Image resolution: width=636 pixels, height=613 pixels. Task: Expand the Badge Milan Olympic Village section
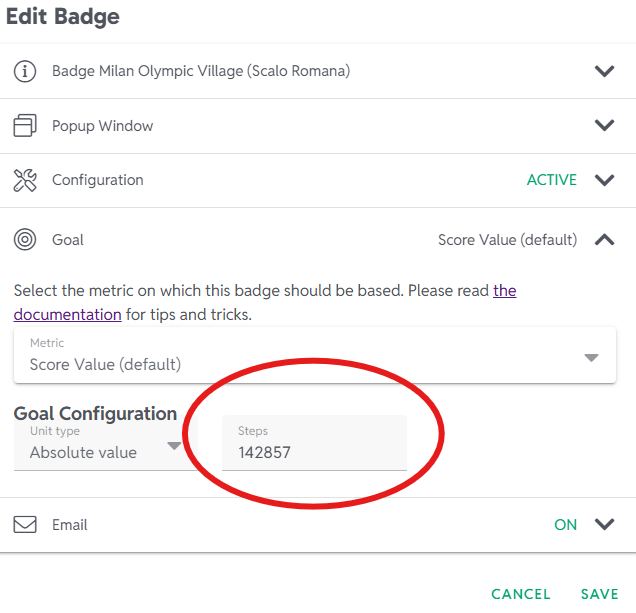[x=604, y=72]
